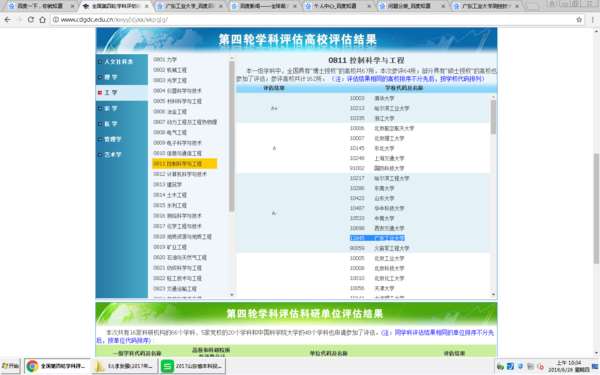Switch to Chrome in the taskbar

57,366
